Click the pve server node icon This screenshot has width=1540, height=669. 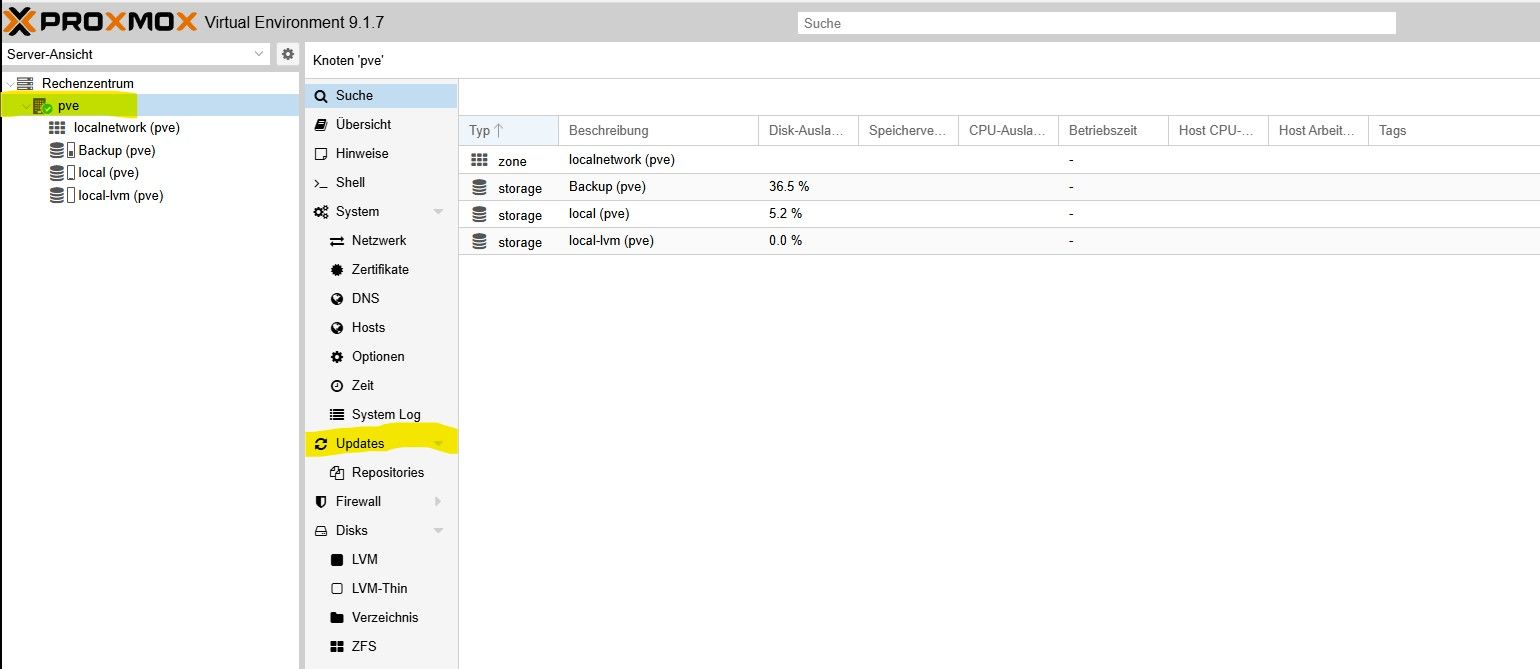pyautogui.click(x=42, y=105)
